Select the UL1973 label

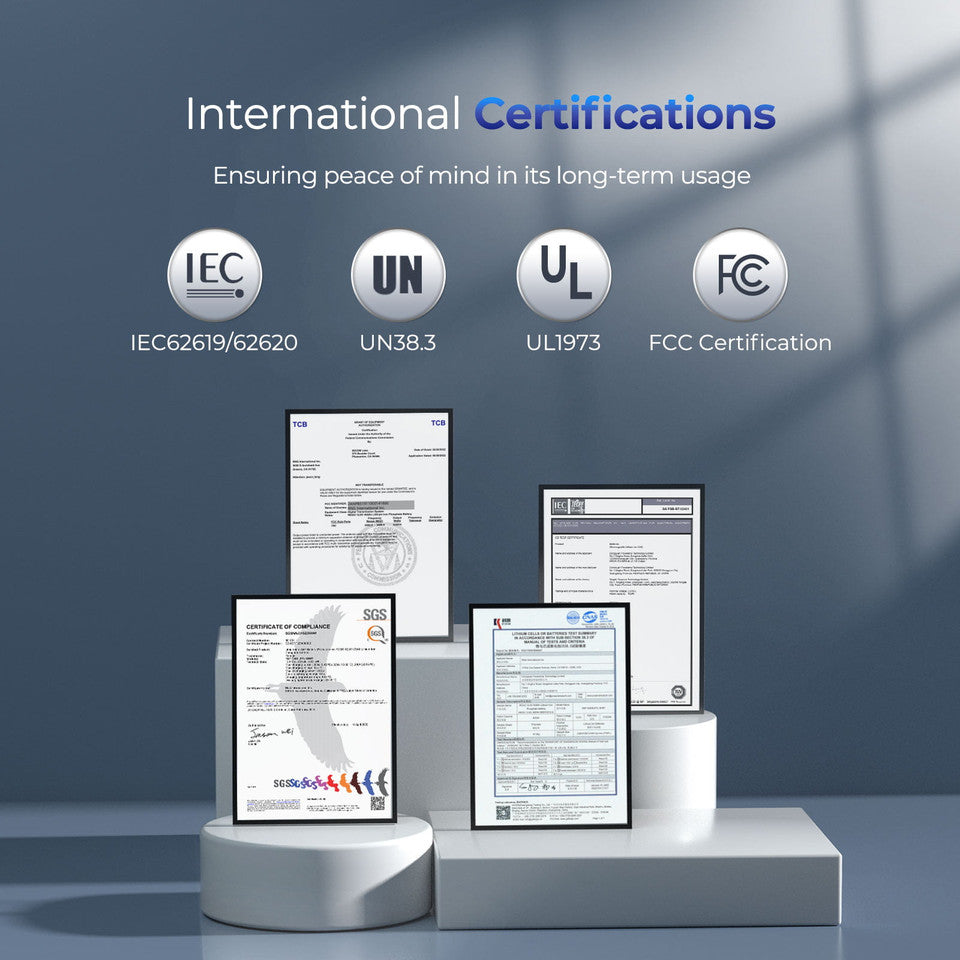tap(563, 343)
